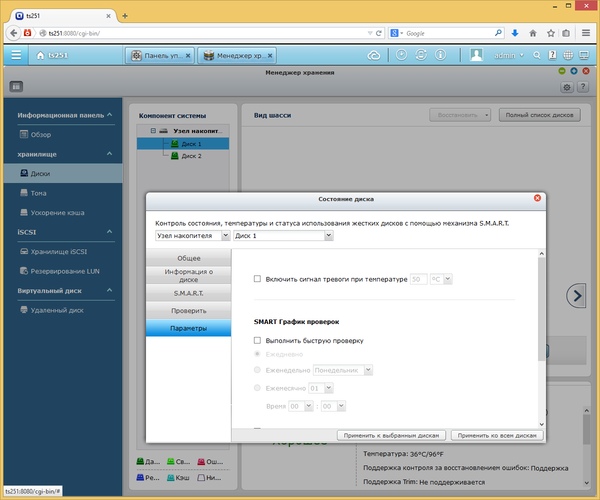
Task: Collapse Узел накопит. tree node
Action: click(x=153, y=130)
